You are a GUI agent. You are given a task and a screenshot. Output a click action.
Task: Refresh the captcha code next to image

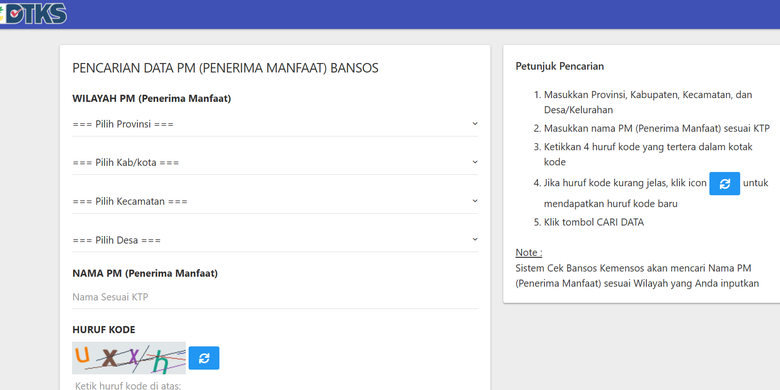pyautogui.click(x=204, y=358)
